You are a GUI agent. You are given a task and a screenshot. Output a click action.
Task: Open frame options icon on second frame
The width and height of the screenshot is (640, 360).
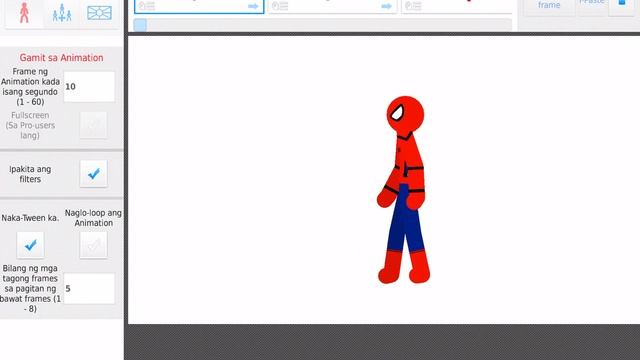pos(280,6)
